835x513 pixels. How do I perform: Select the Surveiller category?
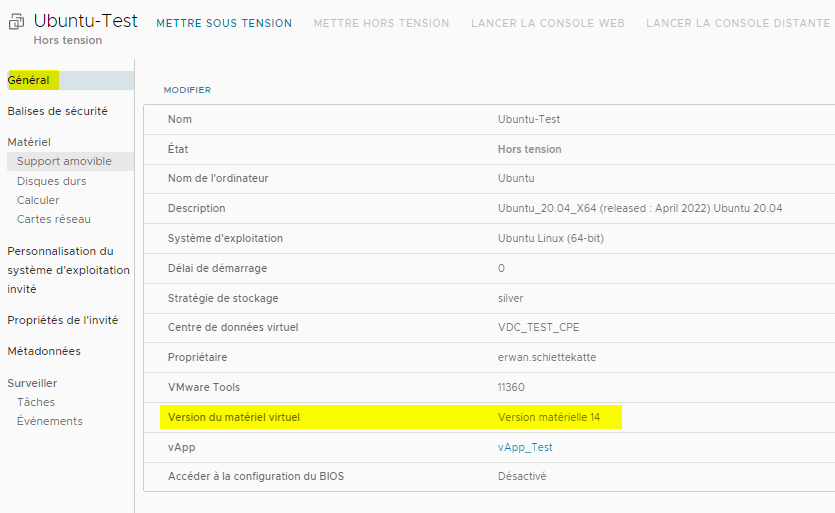point(32,383)
